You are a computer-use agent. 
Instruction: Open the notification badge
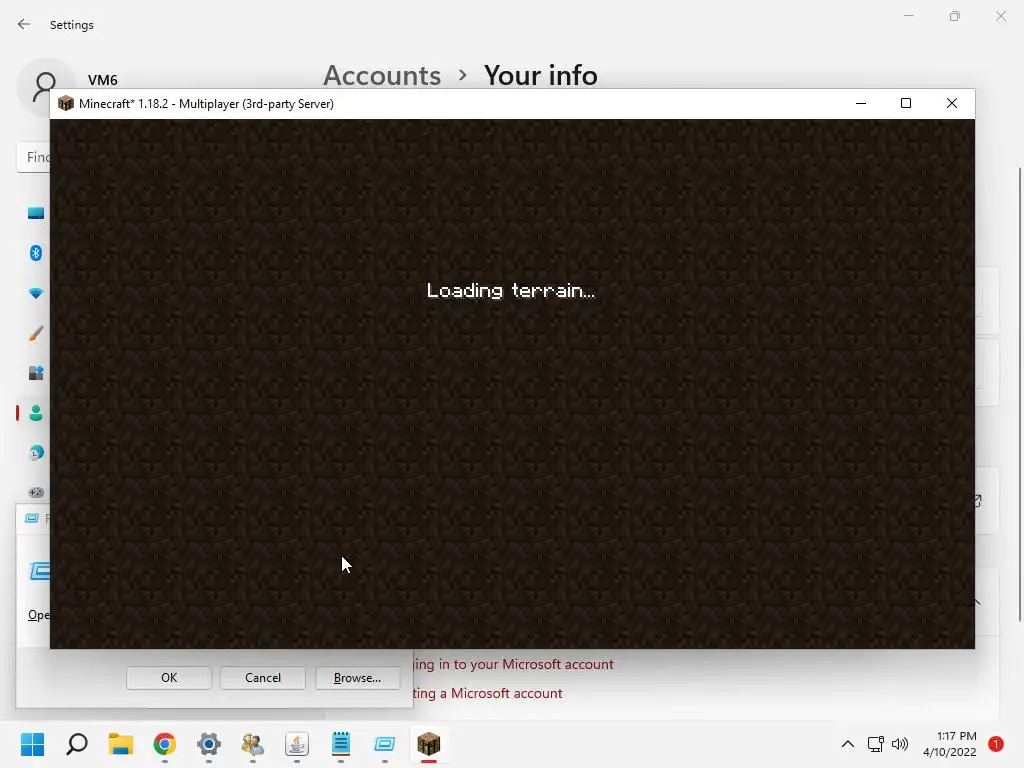coord(996,743)
